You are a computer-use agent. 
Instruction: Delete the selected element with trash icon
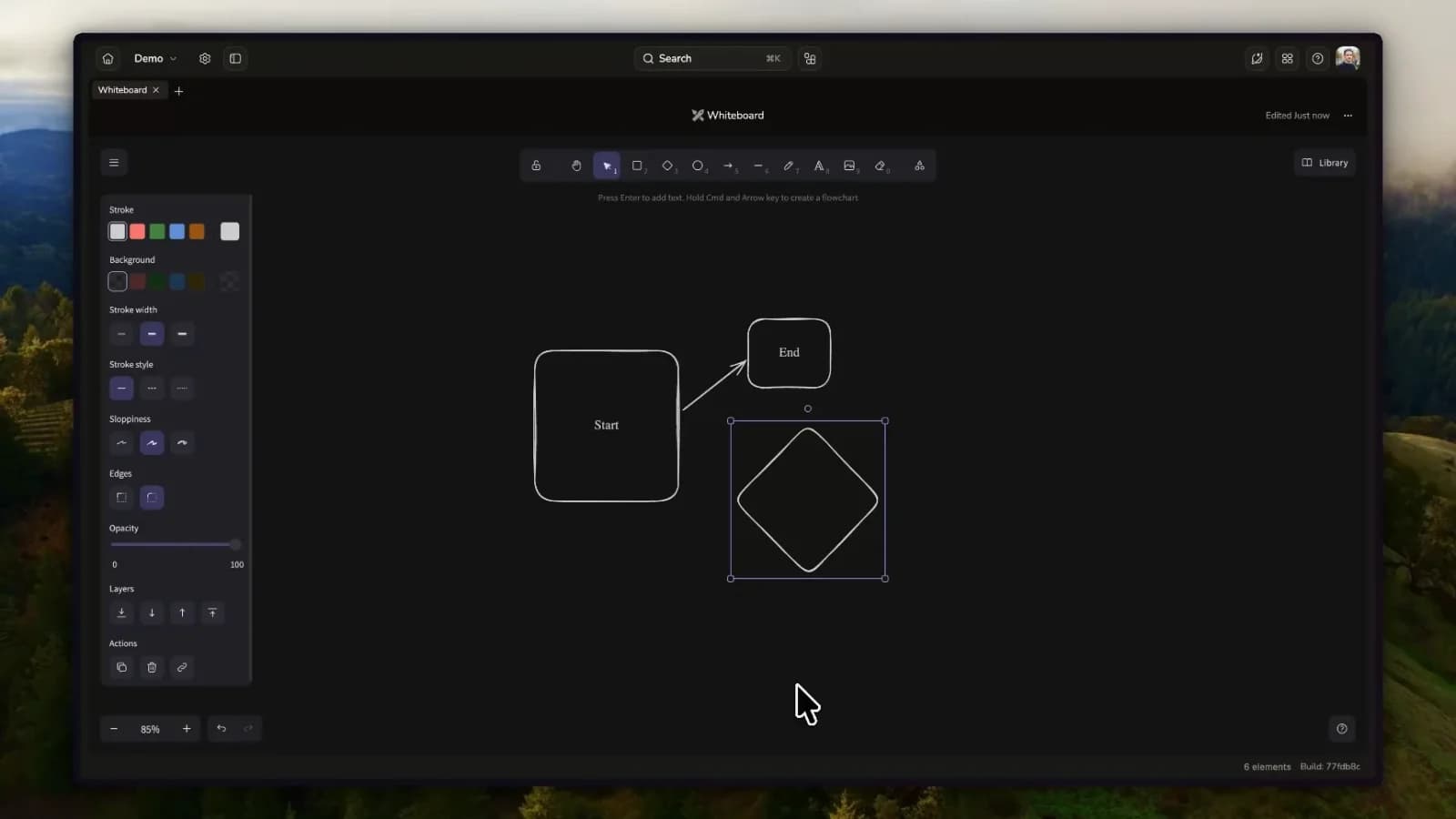152,667
